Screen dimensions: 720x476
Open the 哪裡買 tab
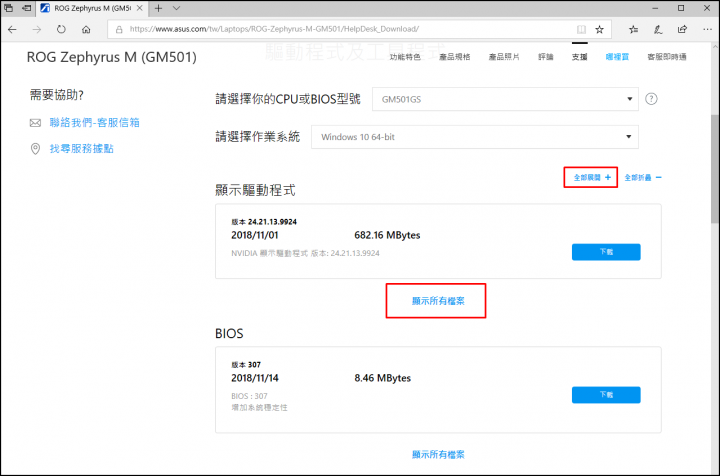click(617, 57)
